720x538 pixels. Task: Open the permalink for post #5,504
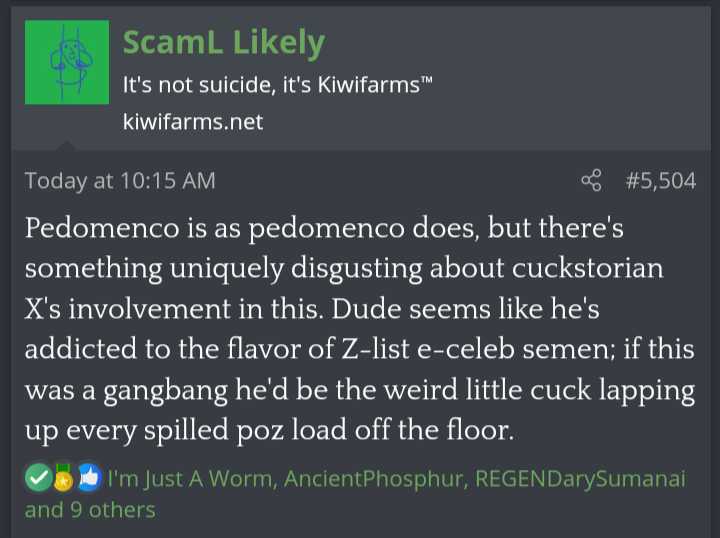(x=660, y=181)
